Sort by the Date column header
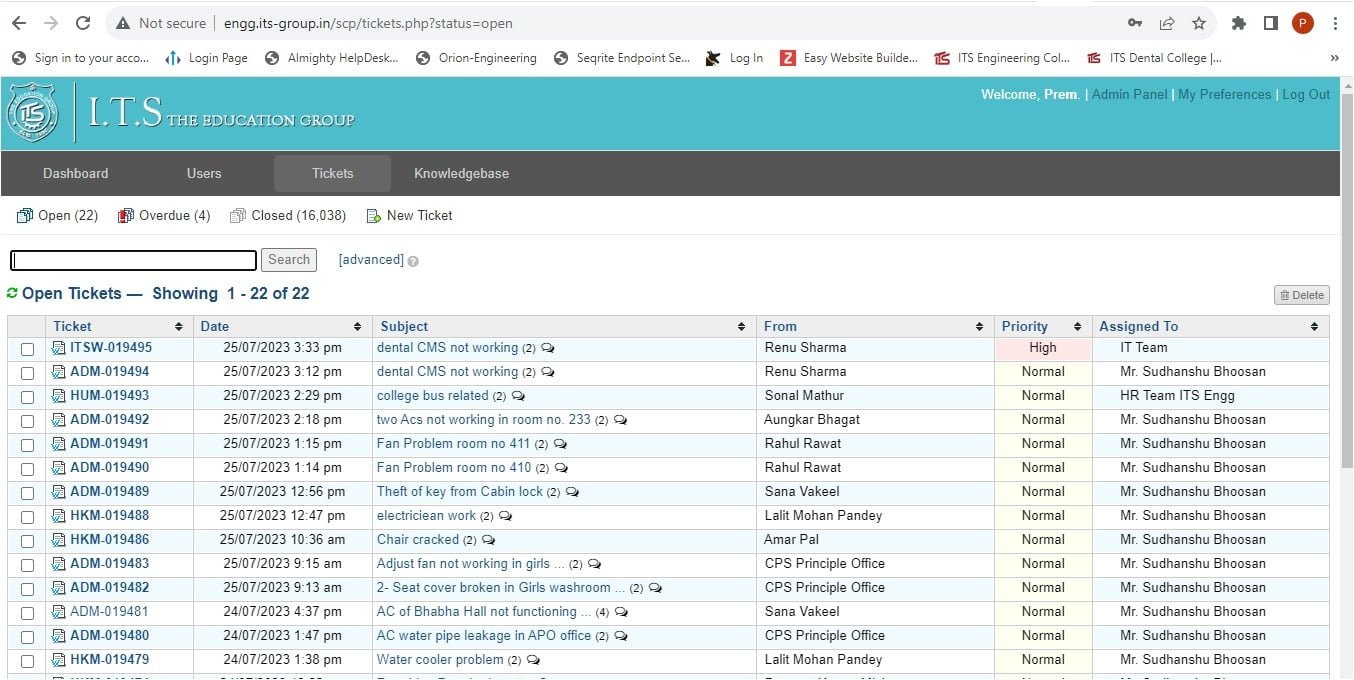 tap(281, 326)
